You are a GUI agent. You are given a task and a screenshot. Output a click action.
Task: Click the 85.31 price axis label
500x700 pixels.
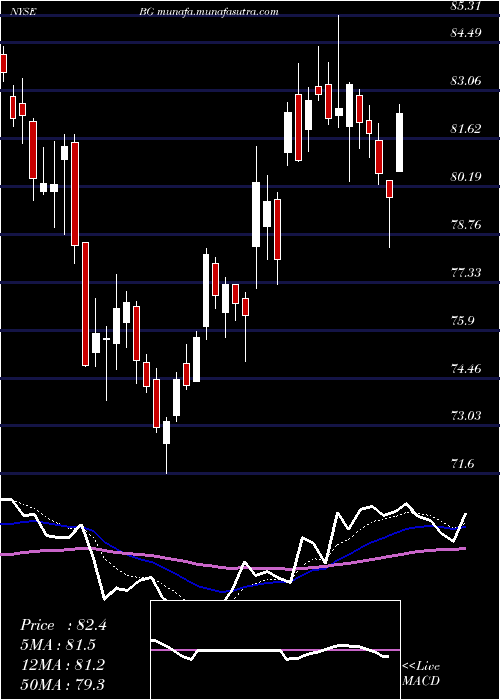point(467,6)
